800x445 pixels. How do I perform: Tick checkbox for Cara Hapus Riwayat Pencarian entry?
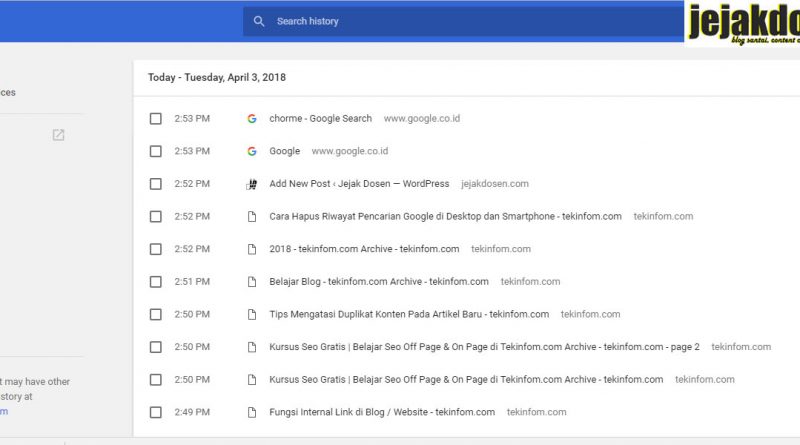(156, 217)
